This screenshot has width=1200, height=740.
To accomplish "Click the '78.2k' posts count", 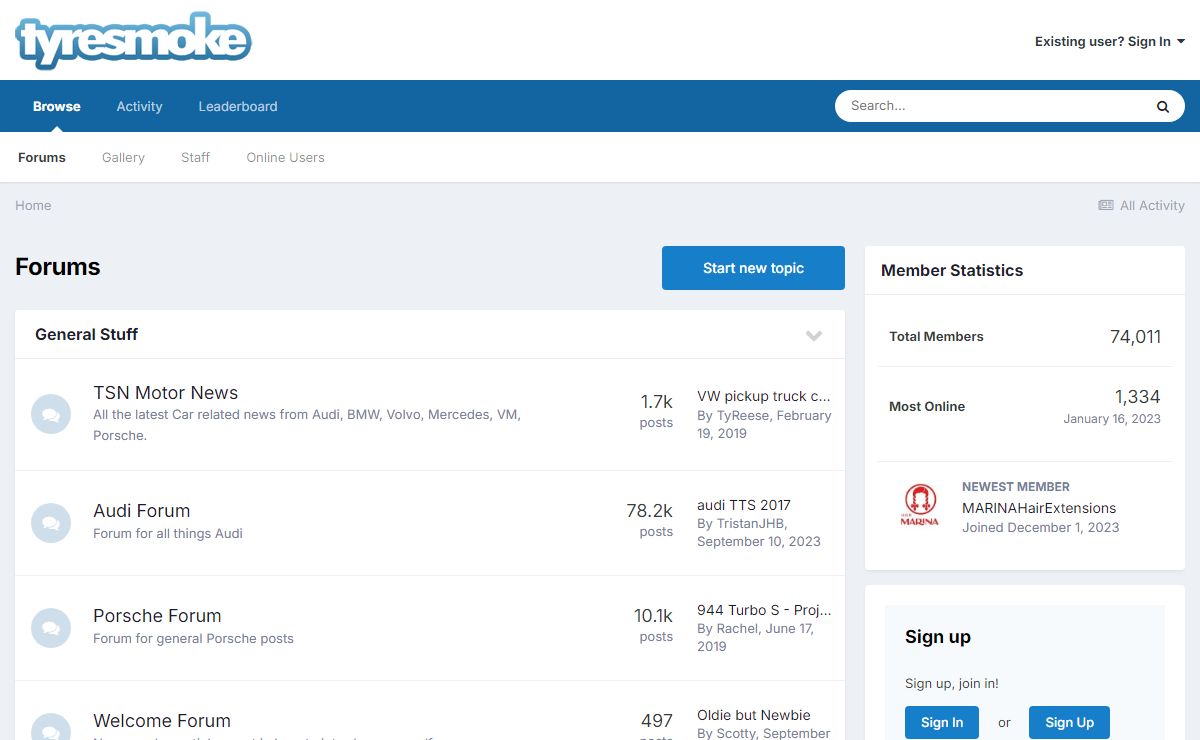I will [x=649, y=511].
